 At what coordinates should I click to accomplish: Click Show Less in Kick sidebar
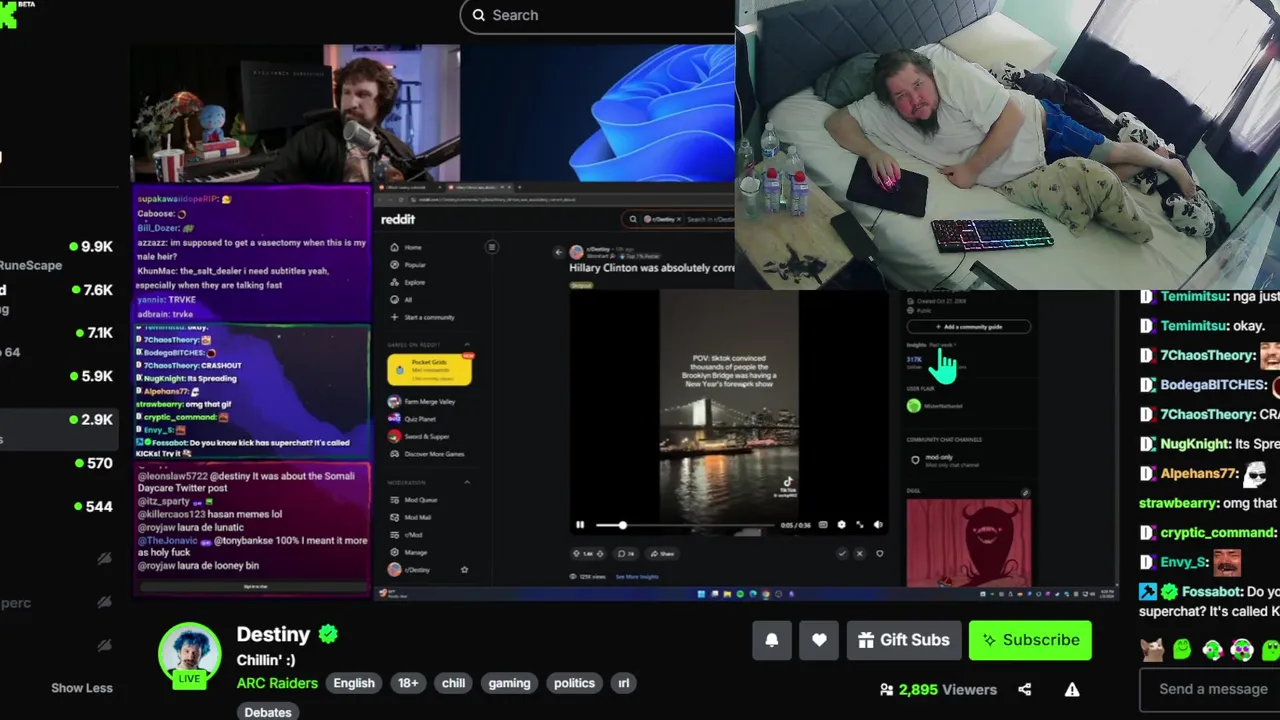pos(82,688)
